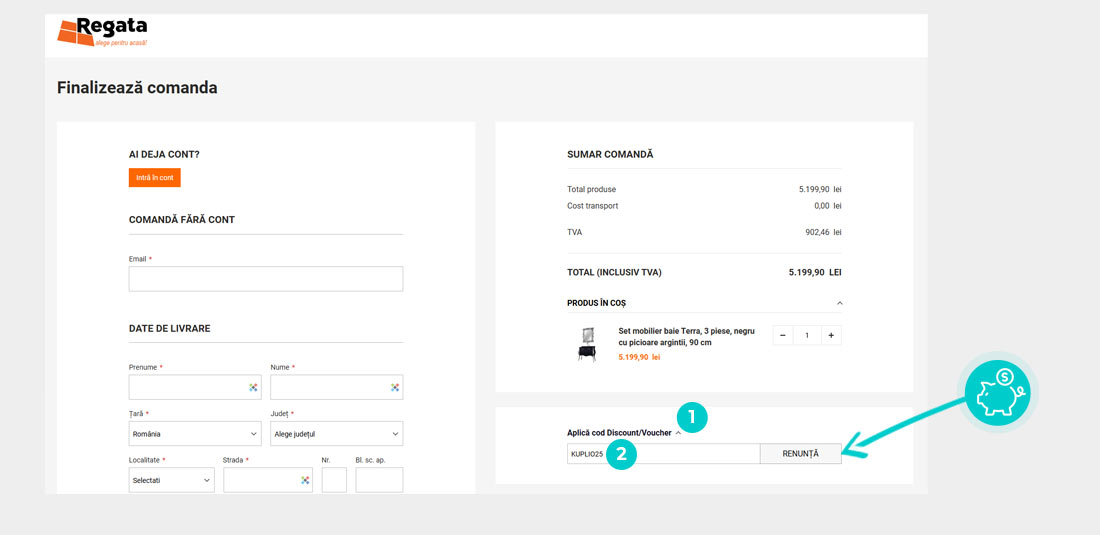Open the Alege județul dropdown
The image size is (1100, 535).
(x=336, y=434)
